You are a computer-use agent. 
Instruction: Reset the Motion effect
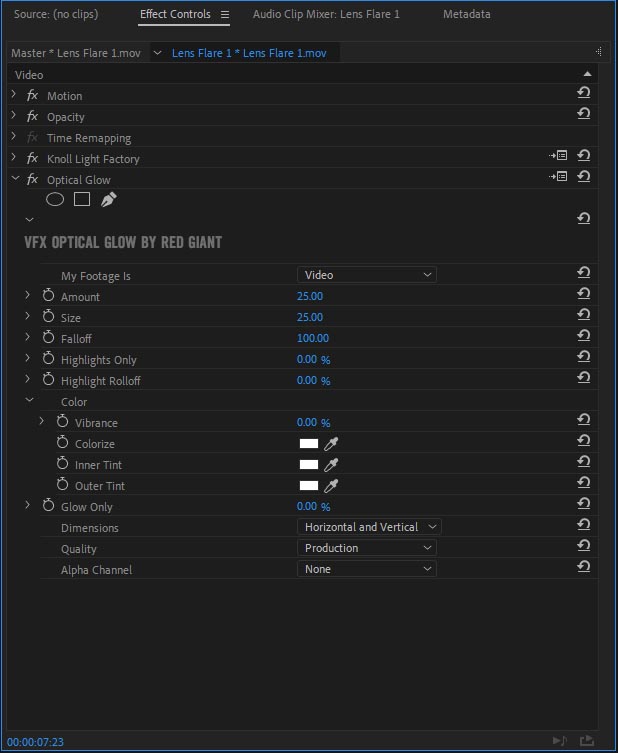pos(583,92)
